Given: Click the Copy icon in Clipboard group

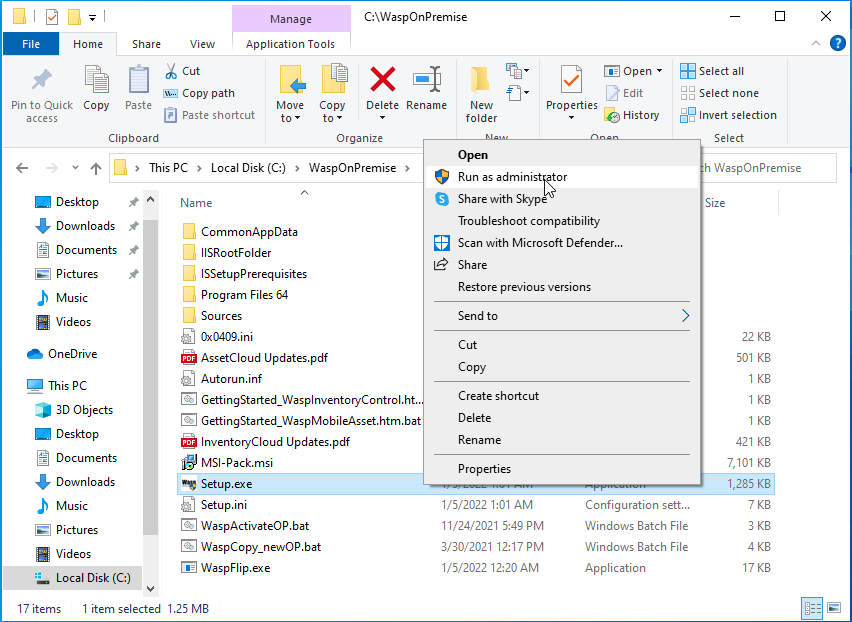Looking at the screenshot, I should (96, 80).
